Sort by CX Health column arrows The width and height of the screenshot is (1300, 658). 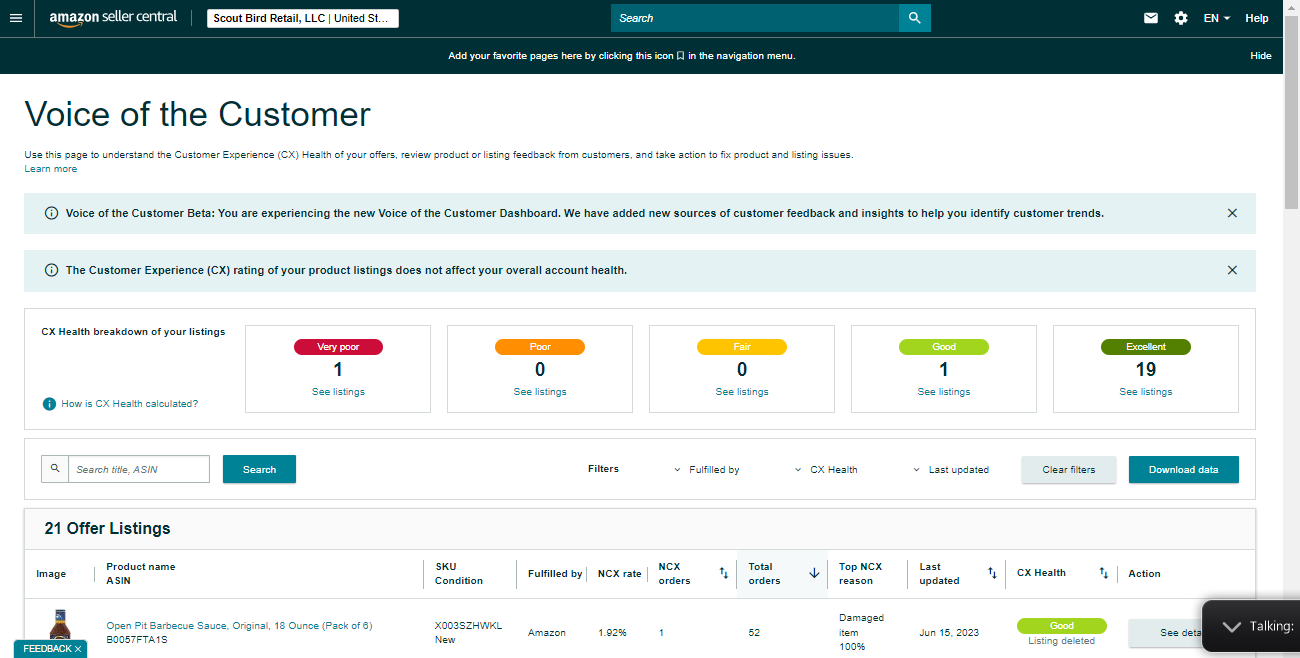pyautogui.click(x=1104, y=573)
